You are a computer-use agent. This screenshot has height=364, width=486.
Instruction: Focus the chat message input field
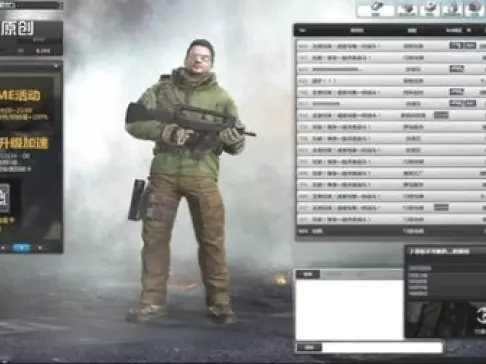(x=382, y=347)
